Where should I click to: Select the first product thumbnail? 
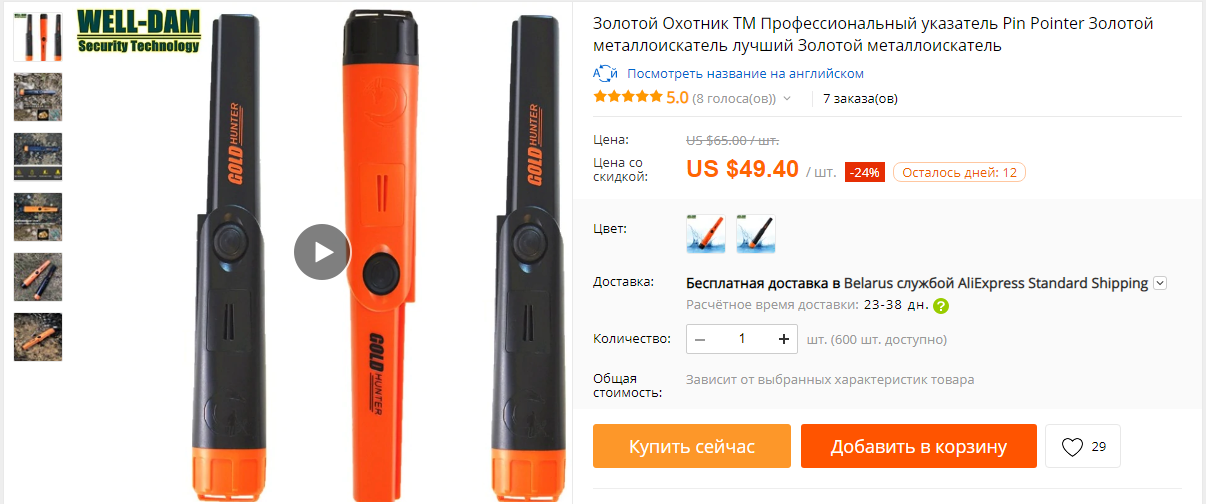pos(38,38)
